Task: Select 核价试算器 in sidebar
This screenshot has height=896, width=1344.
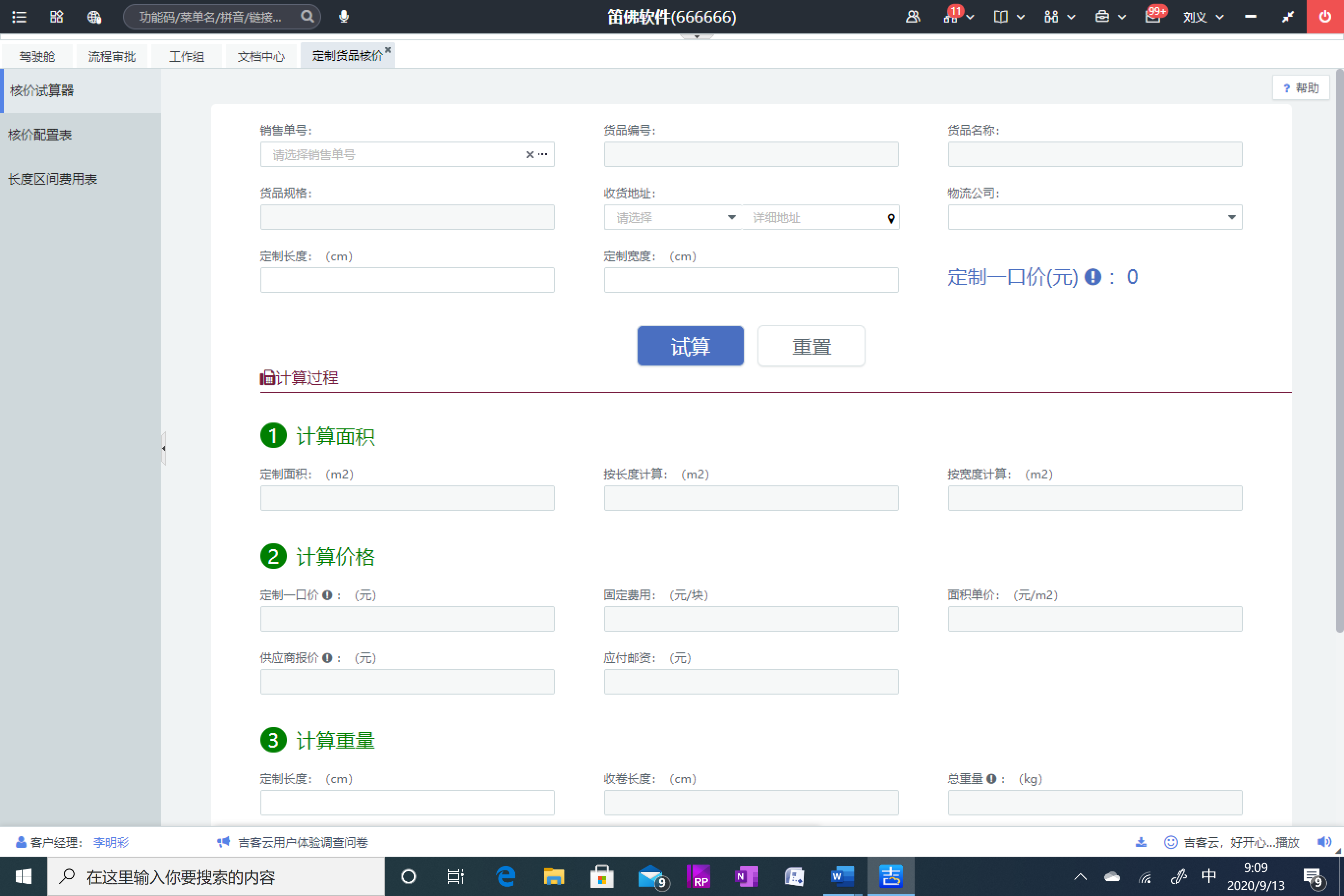Action: pyautogui.click(x=81, y=90)
